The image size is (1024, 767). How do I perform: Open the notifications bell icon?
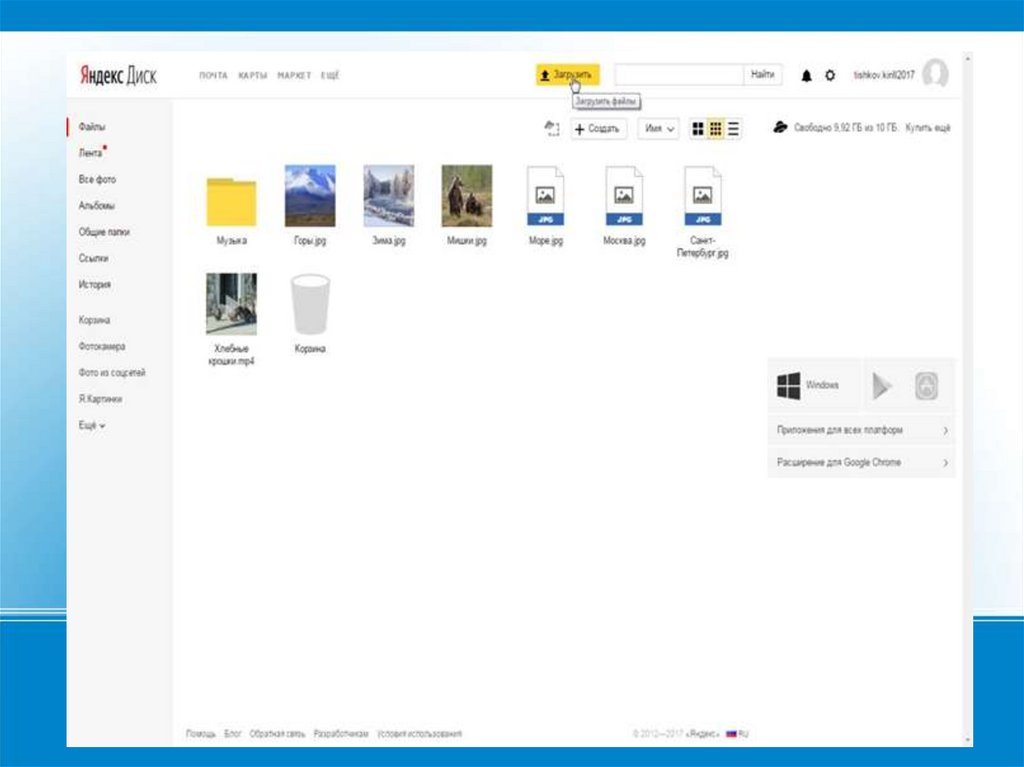(807, 76)
